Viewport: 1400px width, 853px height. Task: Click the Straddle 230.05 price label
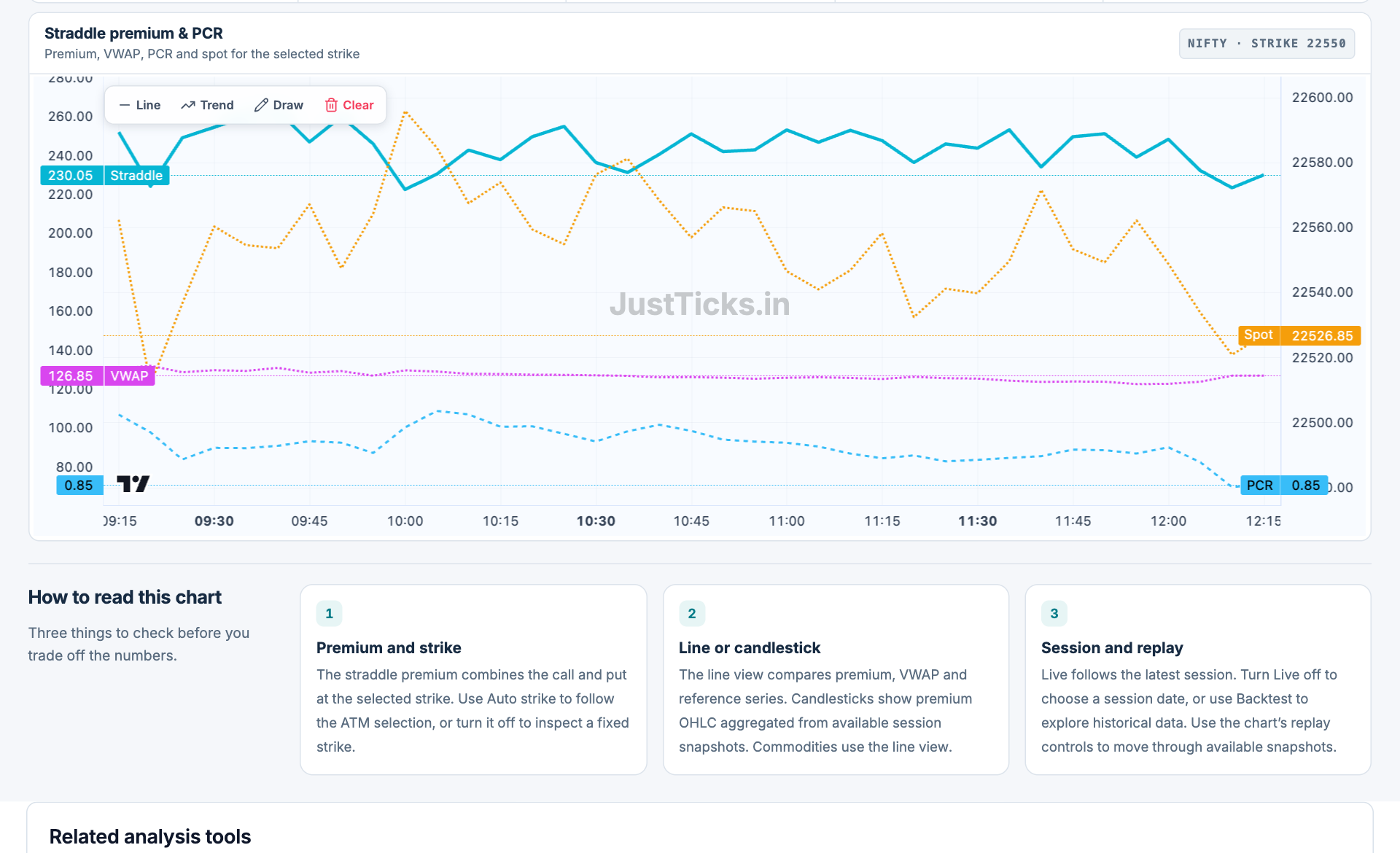point(105,176)
